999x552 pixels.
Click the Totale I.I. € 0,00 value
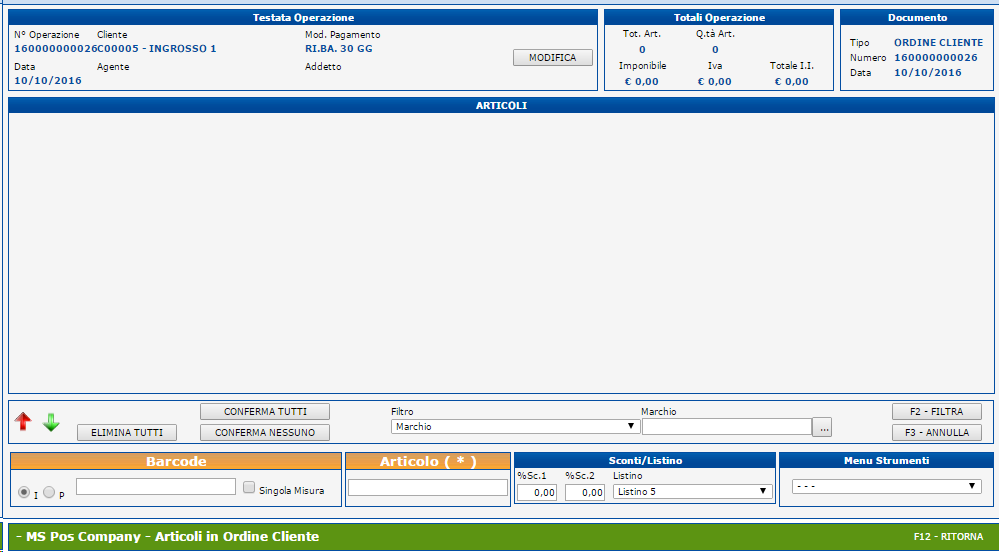coord(791,81)
